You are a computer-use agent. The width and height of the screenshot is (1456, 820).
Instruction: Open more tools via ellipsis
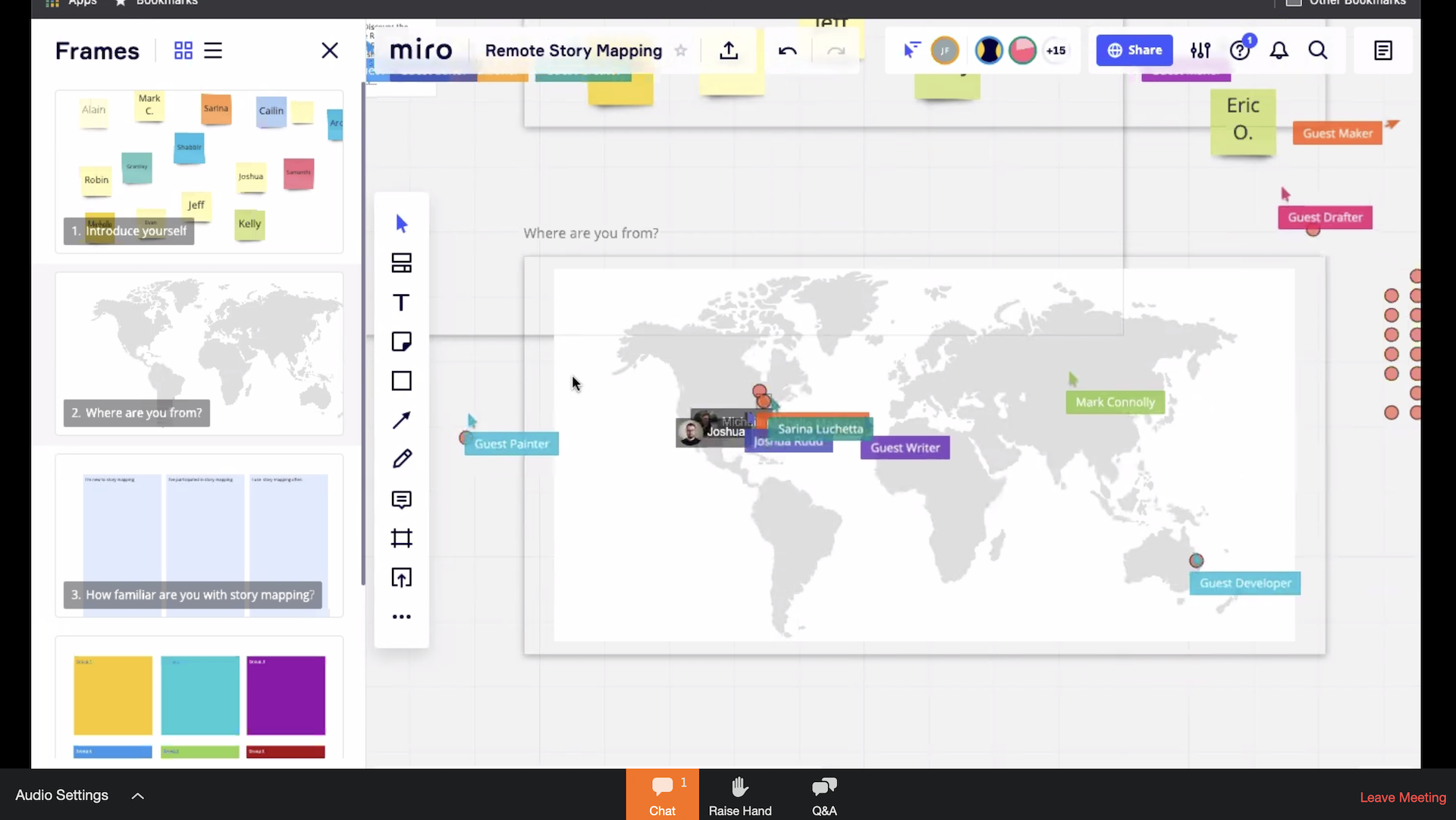click(x=401, y=617)
